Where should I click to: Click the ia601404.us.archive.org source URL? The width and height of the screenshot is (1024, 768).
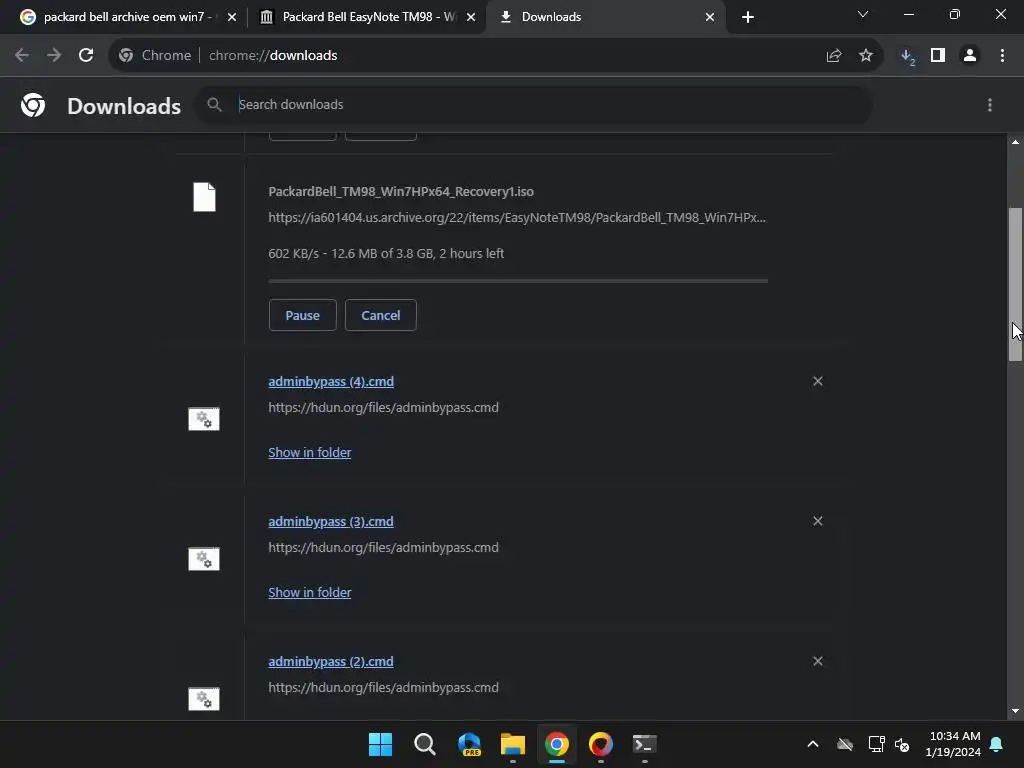517,217
